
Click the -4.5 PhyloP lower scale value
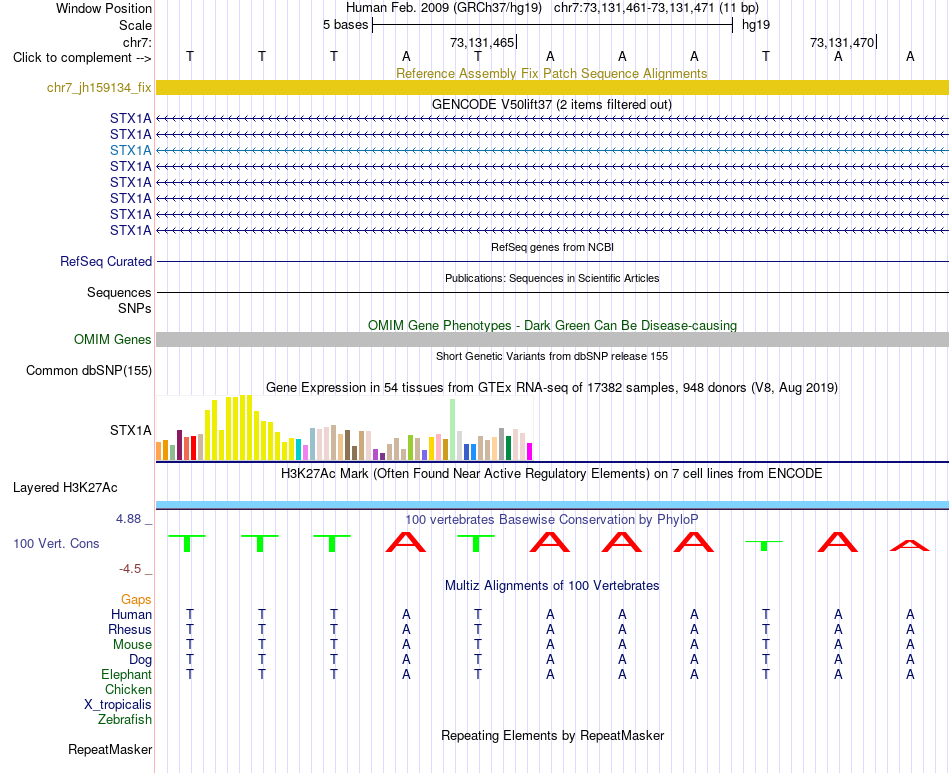130,569
